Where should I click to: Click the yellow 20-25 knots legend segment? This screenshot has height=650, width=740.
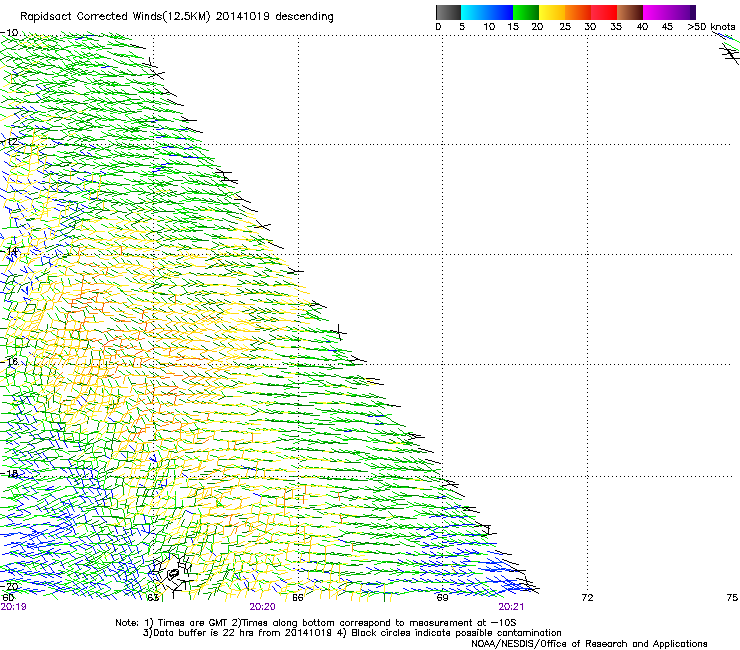(x=552, y=12)
